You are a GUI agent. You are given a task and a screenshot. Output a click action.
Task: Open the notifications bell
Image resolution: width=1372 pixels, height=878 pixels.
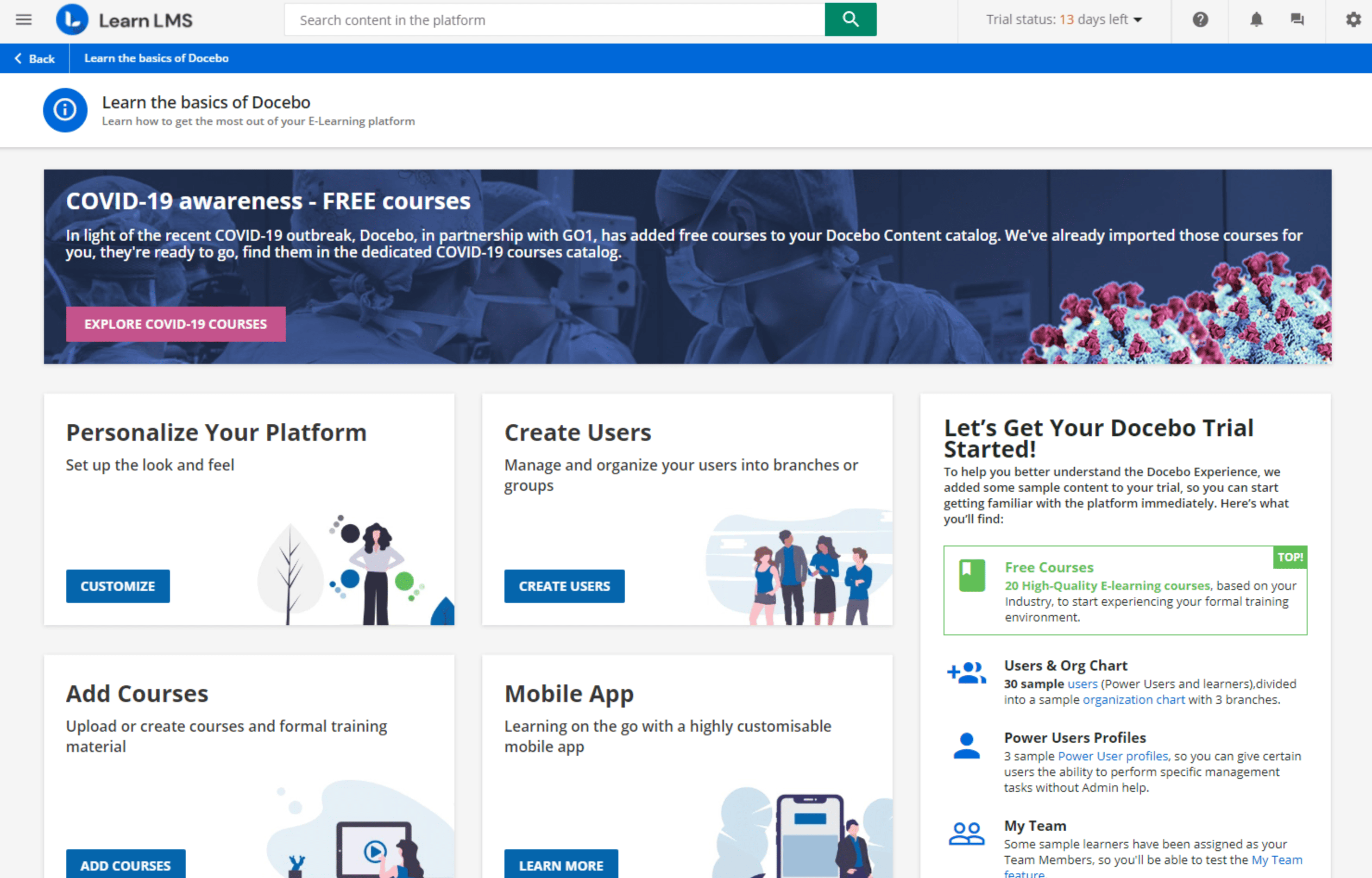tap(1256, 19)
